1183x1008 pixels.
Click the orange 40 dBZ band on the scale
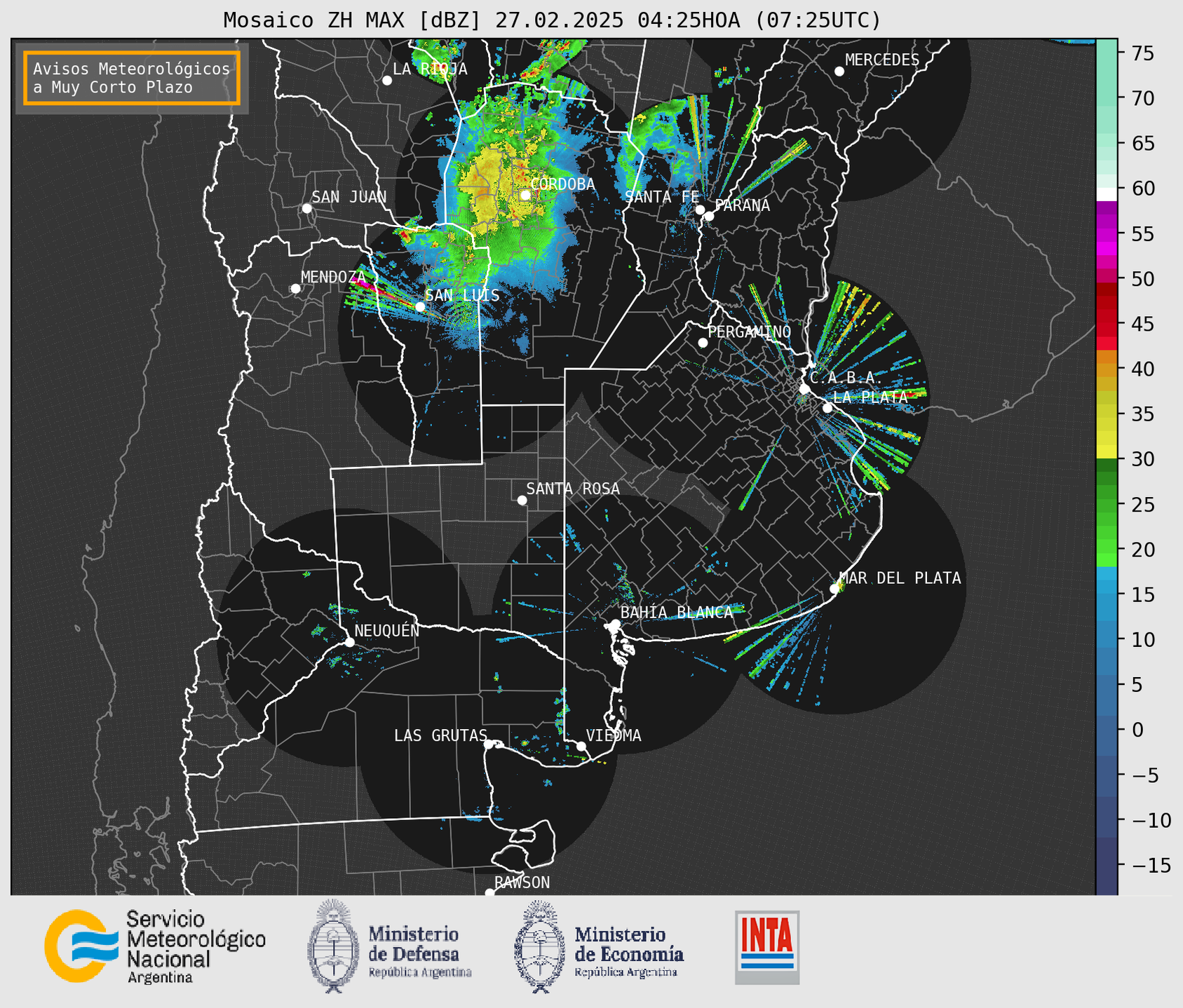1107,370
